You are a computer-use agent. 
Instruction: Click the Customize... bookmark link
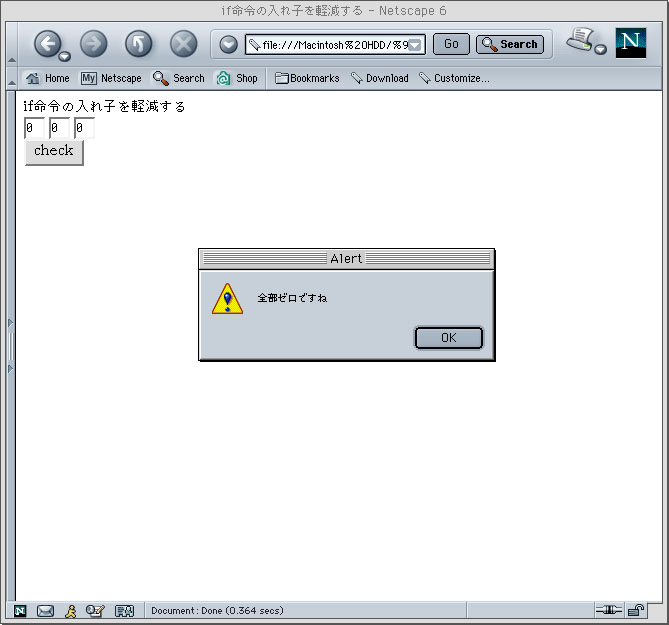click(454, 78)
